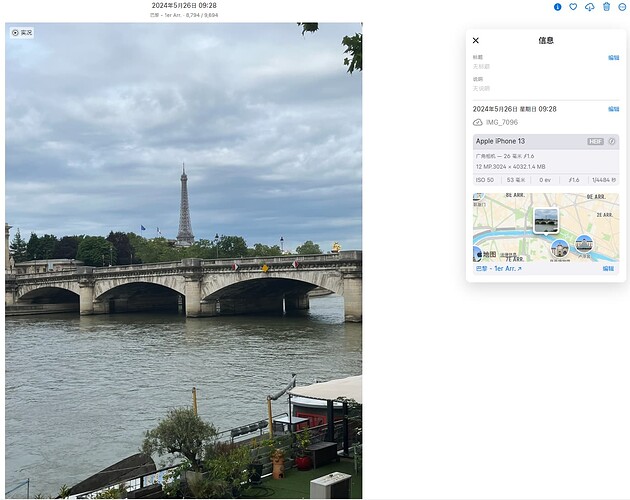Click the 无标题 title placeholder
Screen dimensions: 630x500
[x=481, y=66]
